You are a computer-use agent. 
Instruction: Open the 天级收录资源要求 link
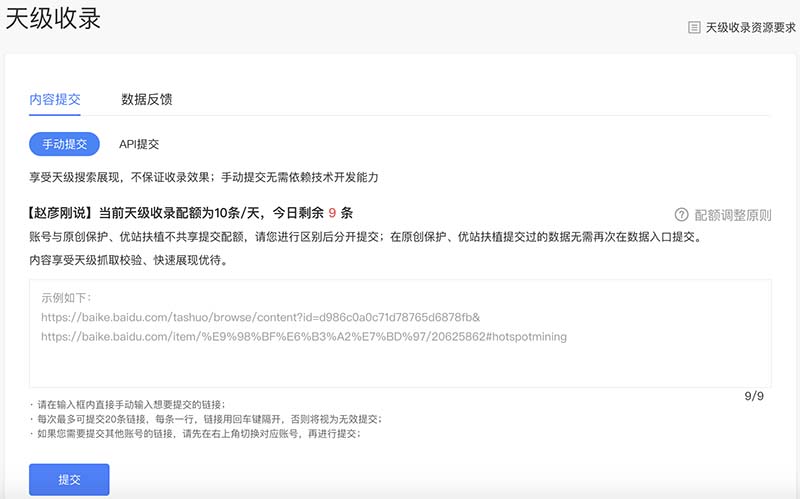coord(746,28)
